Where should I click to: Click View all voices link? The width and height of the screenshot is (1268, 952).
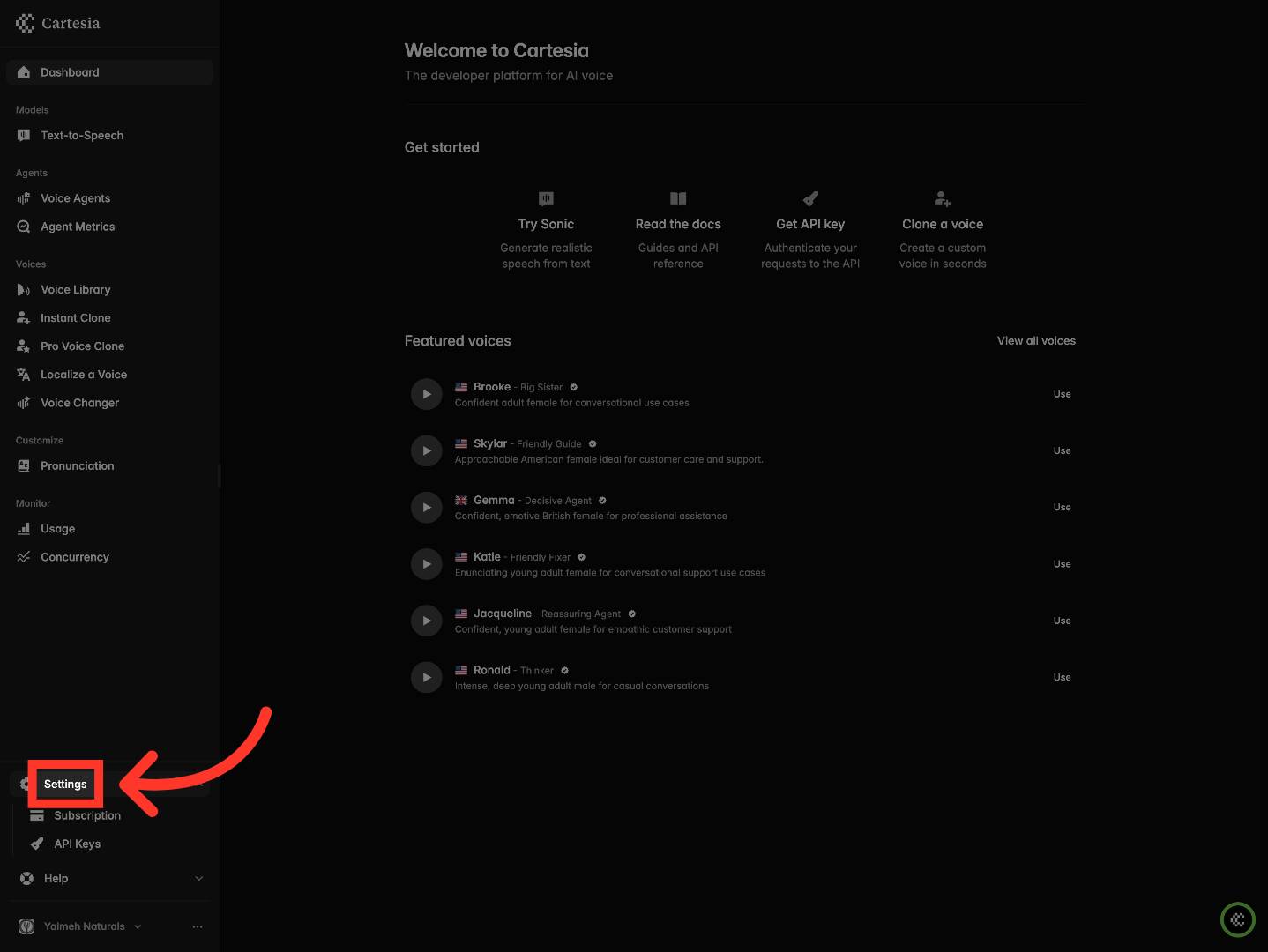point(1036,341)
